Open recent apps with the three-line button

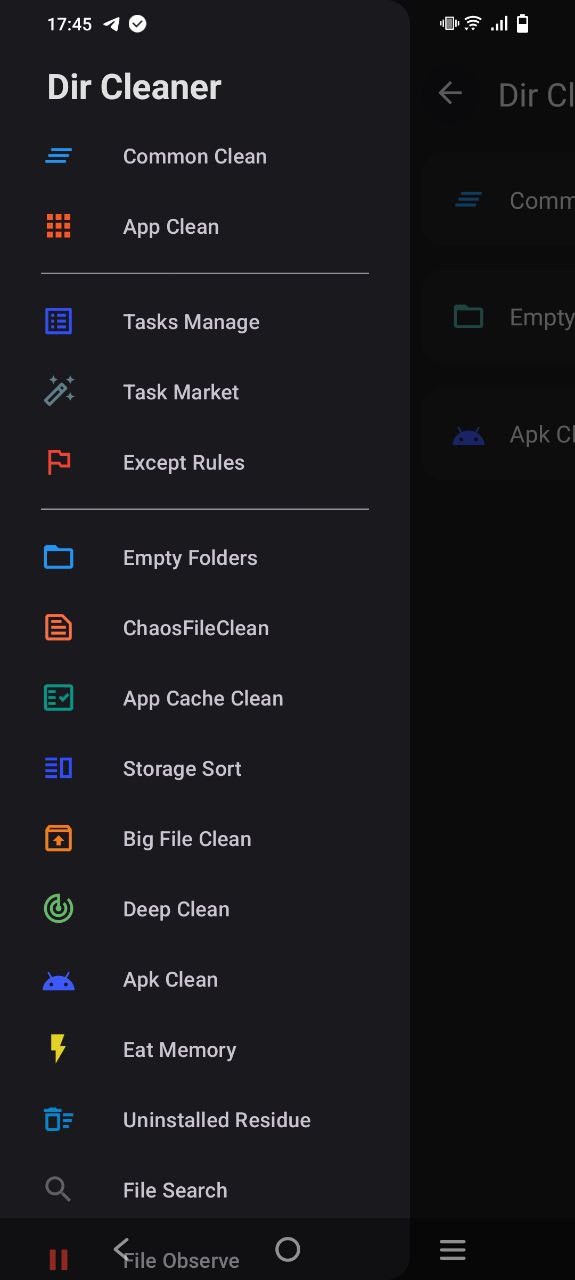(453, 1250)
